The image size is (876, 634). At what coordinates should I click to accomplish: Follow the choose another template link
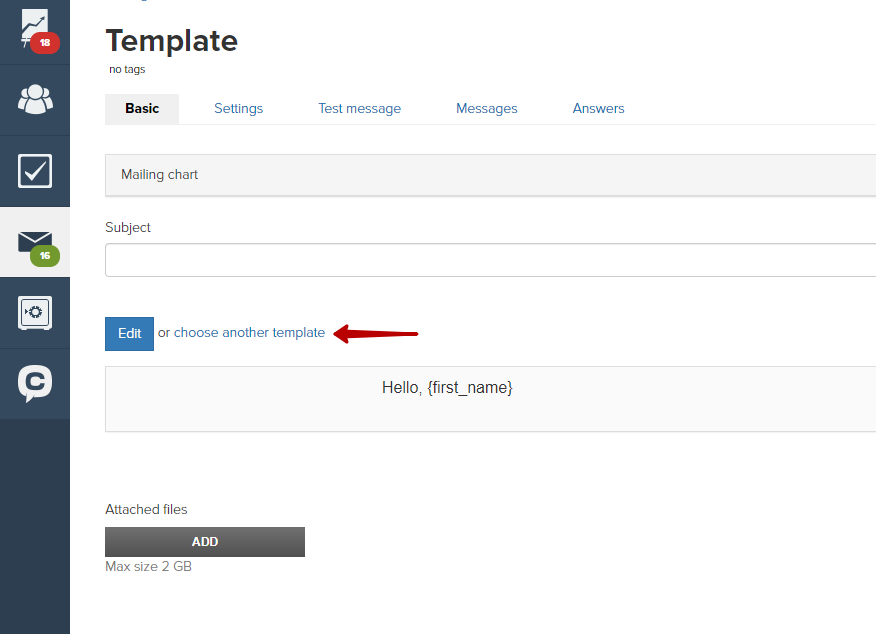(249, 332)
